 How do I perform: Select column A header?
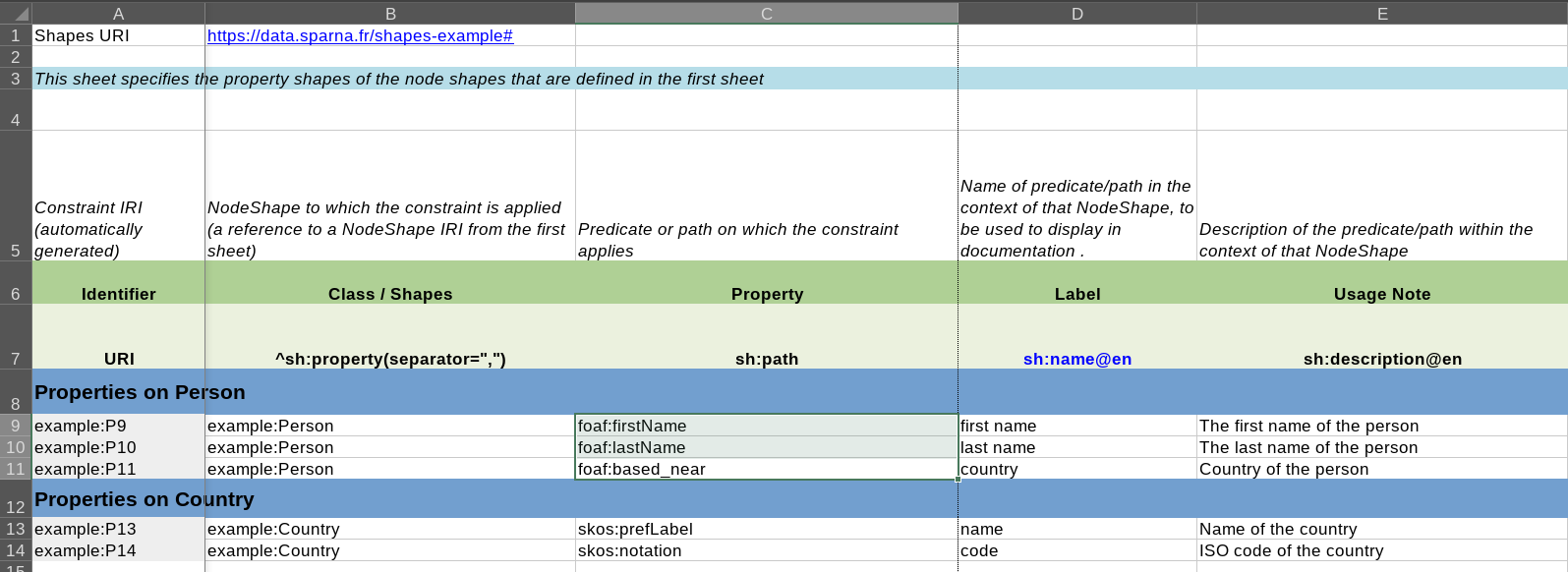click(x=118, y=13)
